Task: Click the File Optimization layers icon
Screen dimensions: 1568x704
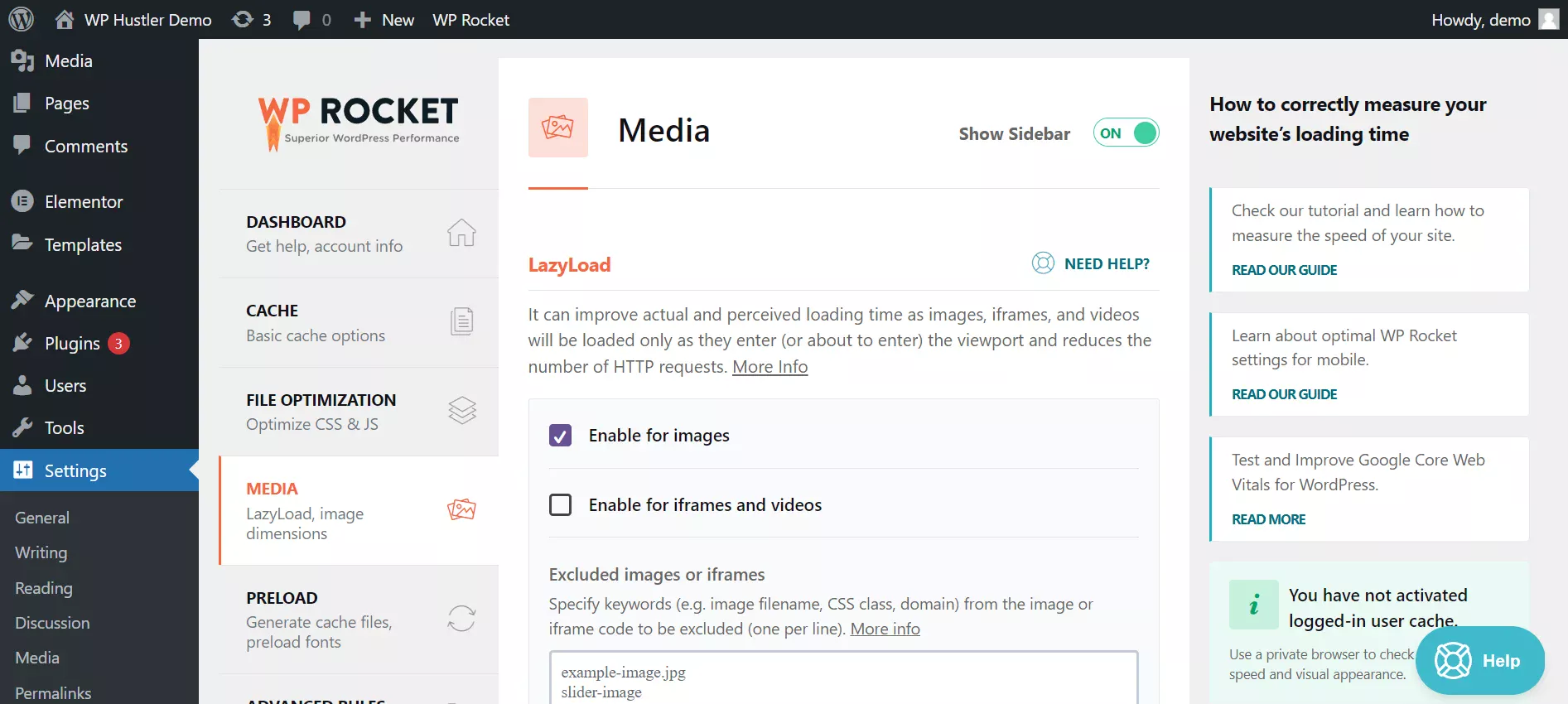Action: pos(462,410)
